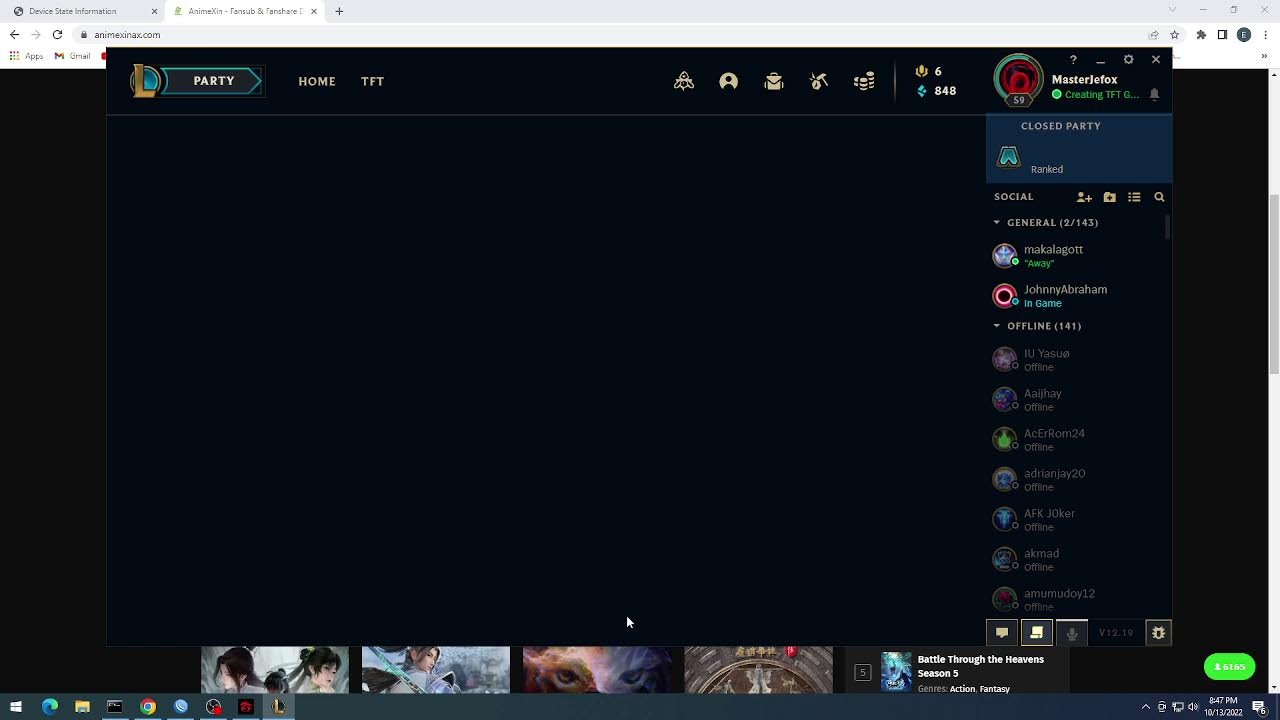Select offline friend AFK J0ker

[1076, 520]
